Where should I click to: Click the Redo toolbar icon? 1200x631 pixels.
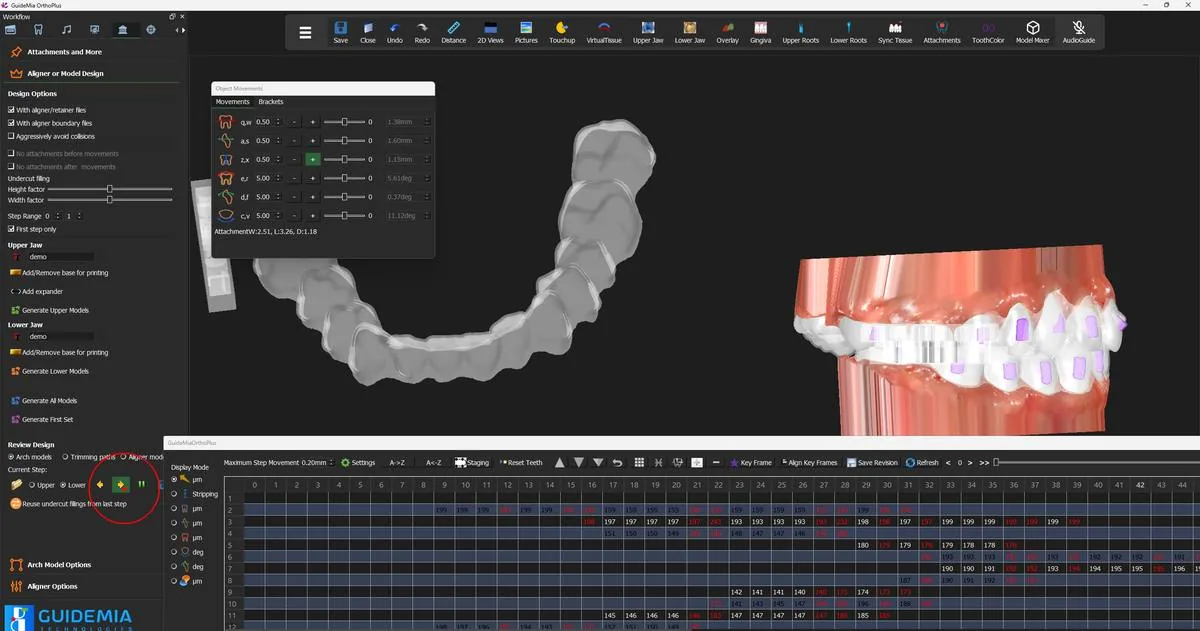422,31
